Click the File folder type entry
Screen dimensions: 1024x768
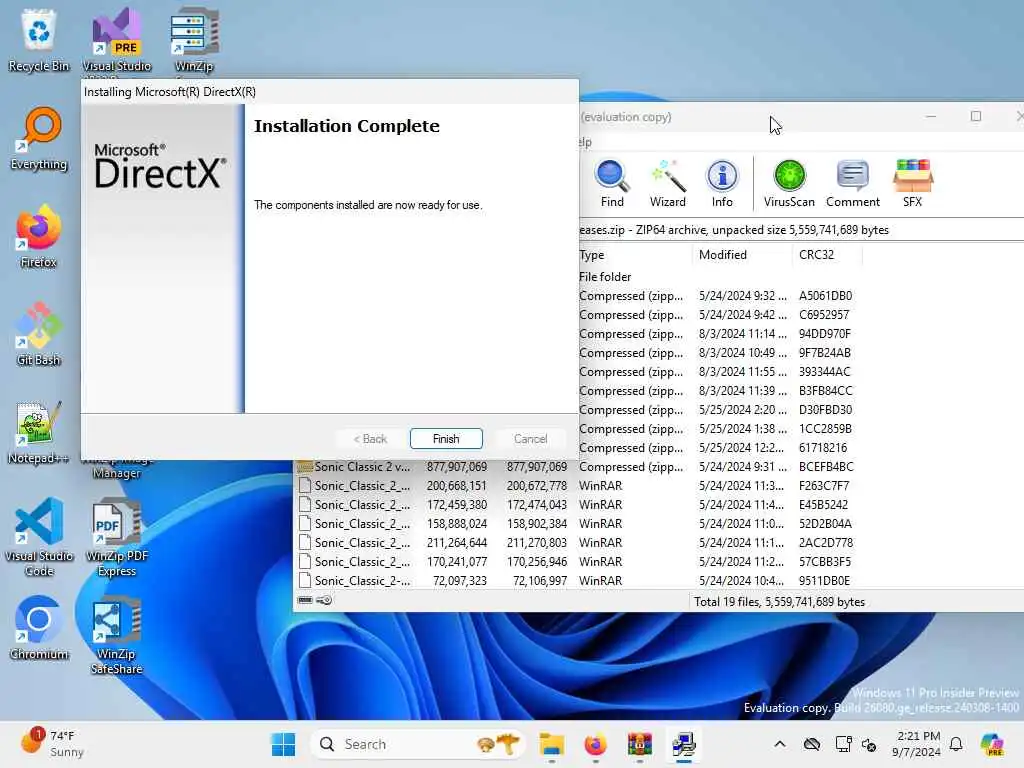[x=605, y=277]
